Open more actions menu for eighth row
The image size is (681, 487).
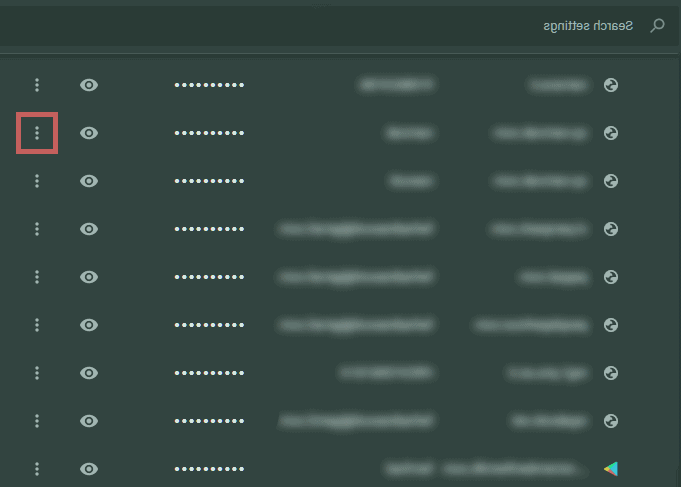click(x=37, y=421)
